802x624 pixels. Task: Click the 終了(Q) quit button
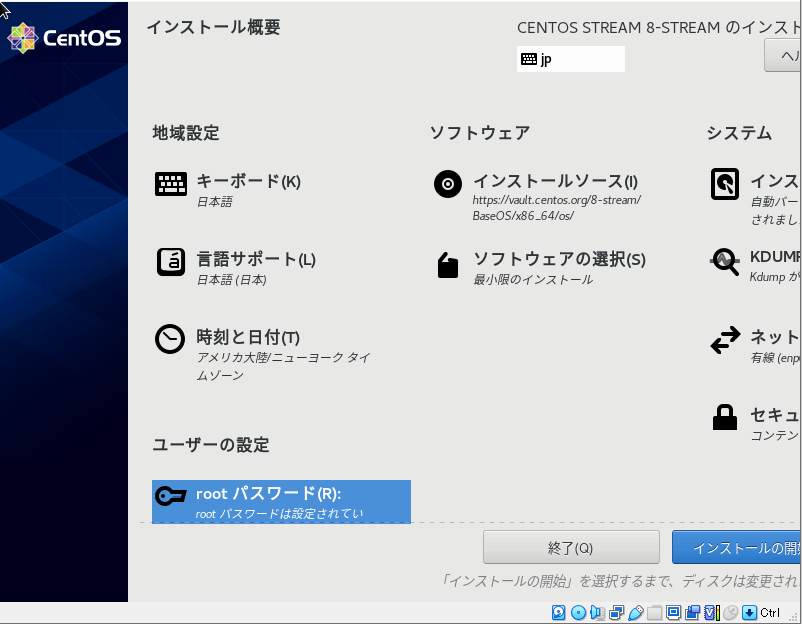pos(571,547)
